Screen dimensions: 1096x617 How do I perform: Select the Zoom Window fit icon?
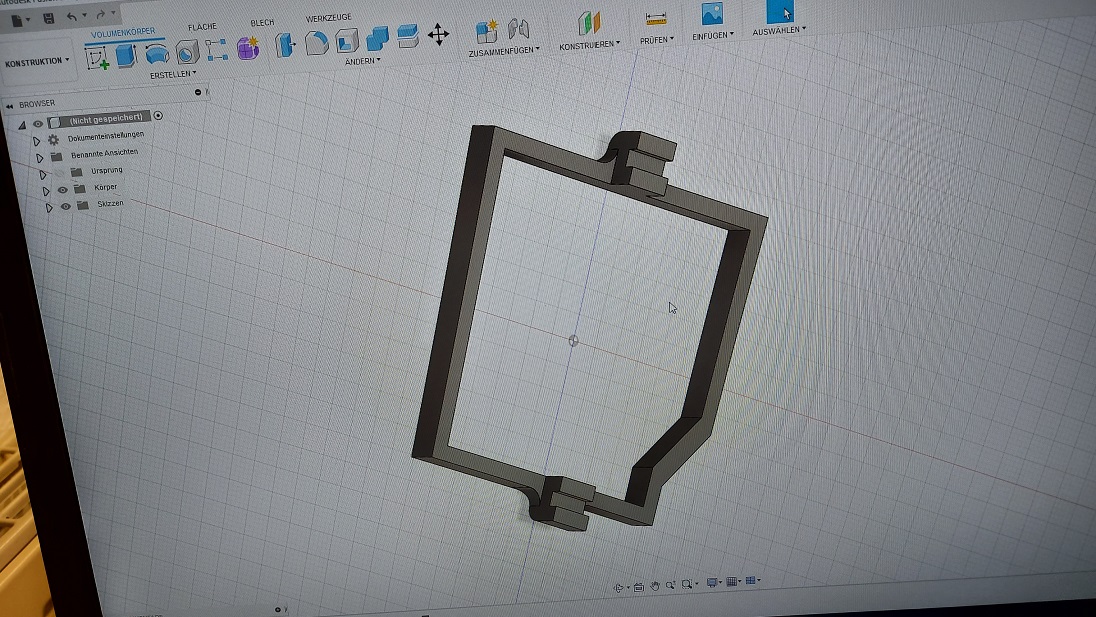[x=687, y=584]
